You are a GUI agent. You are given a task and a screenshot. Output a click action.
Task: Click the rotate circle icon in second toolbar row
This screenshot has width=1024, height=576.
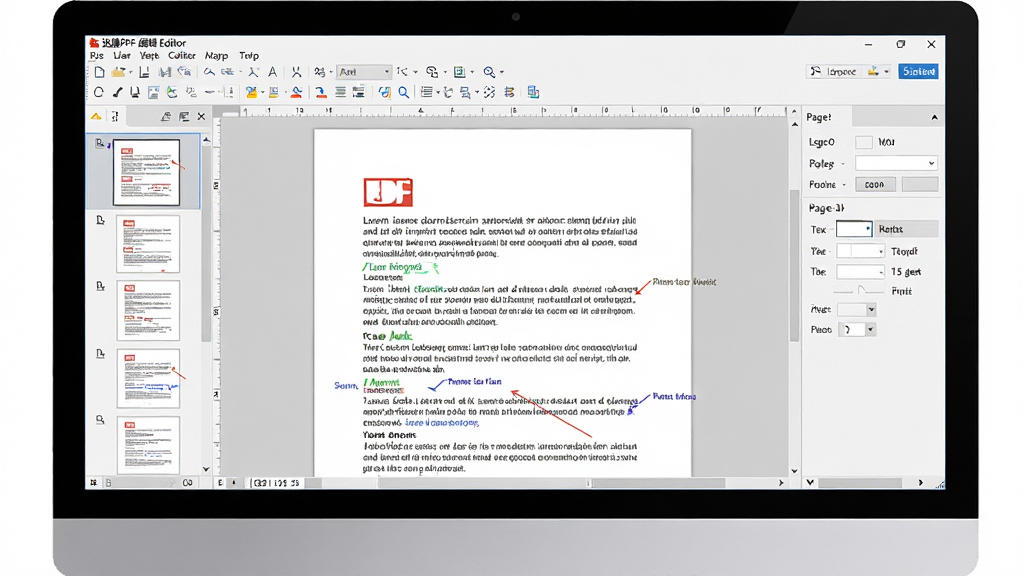coord(99,92)
